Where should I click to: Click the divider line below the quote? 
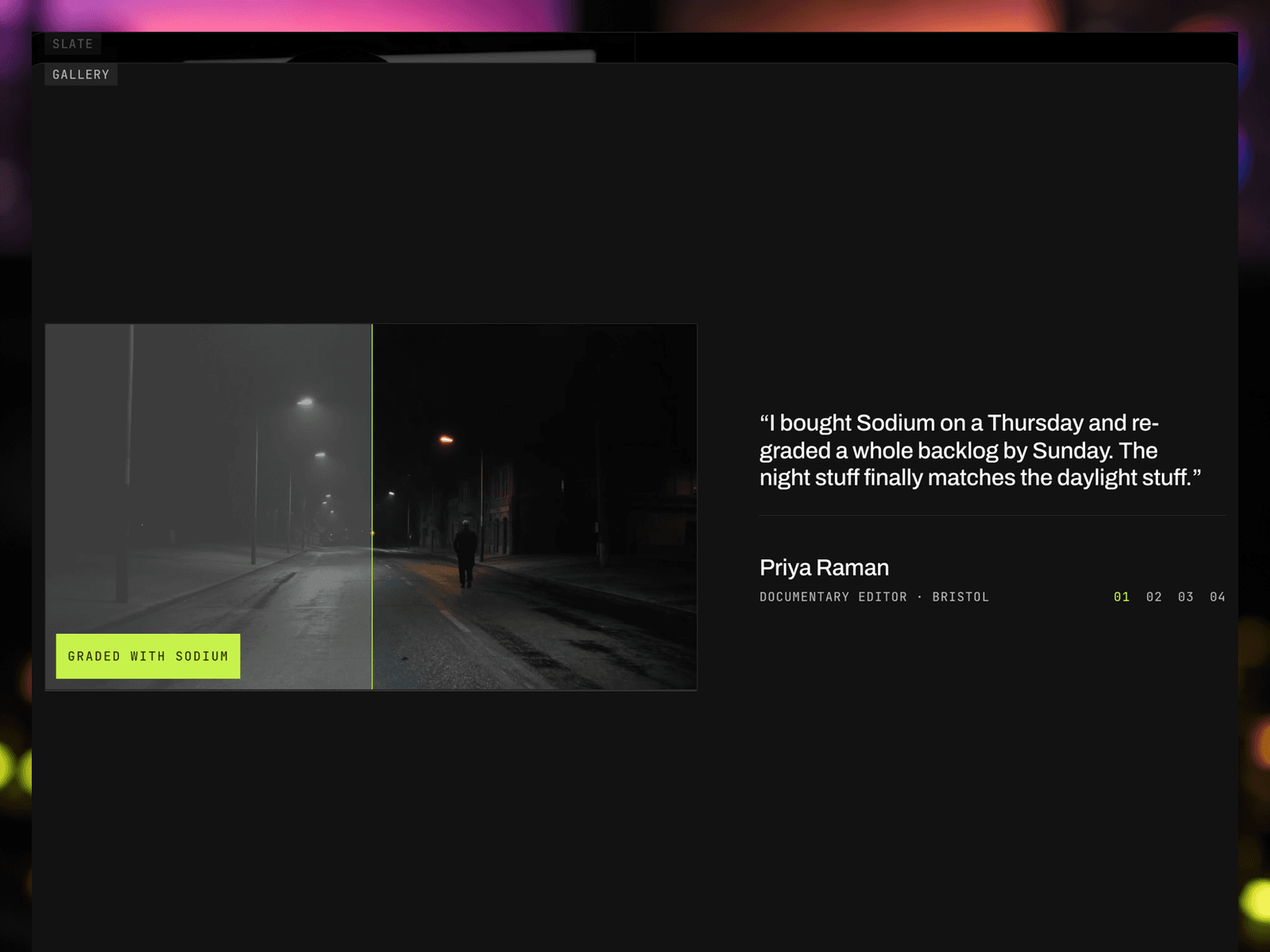click(x=992, y=516)
